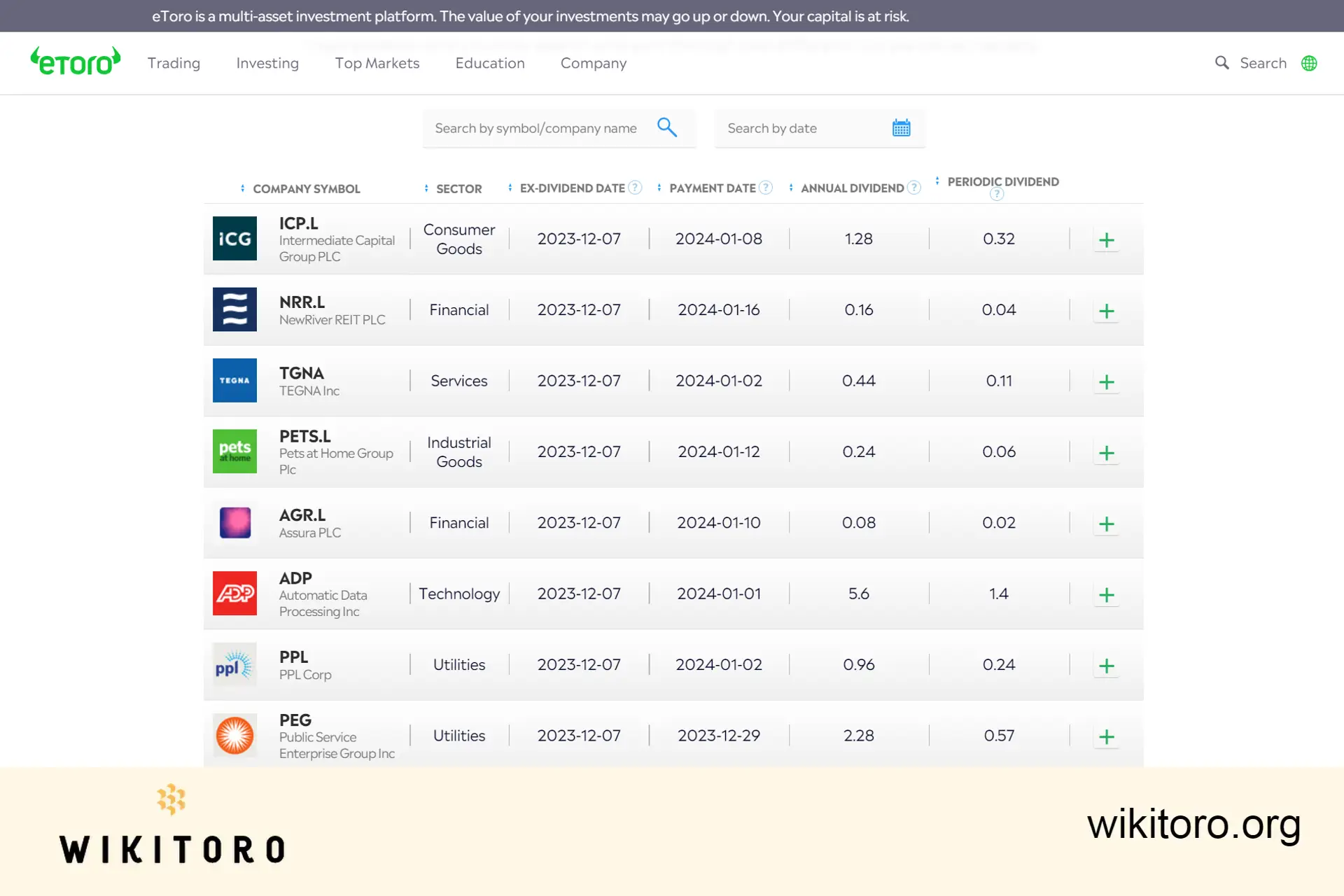Add ICP.L using its plus button
The height and width of the screenshot is (896, 1344).
(x=1106, y=239)
